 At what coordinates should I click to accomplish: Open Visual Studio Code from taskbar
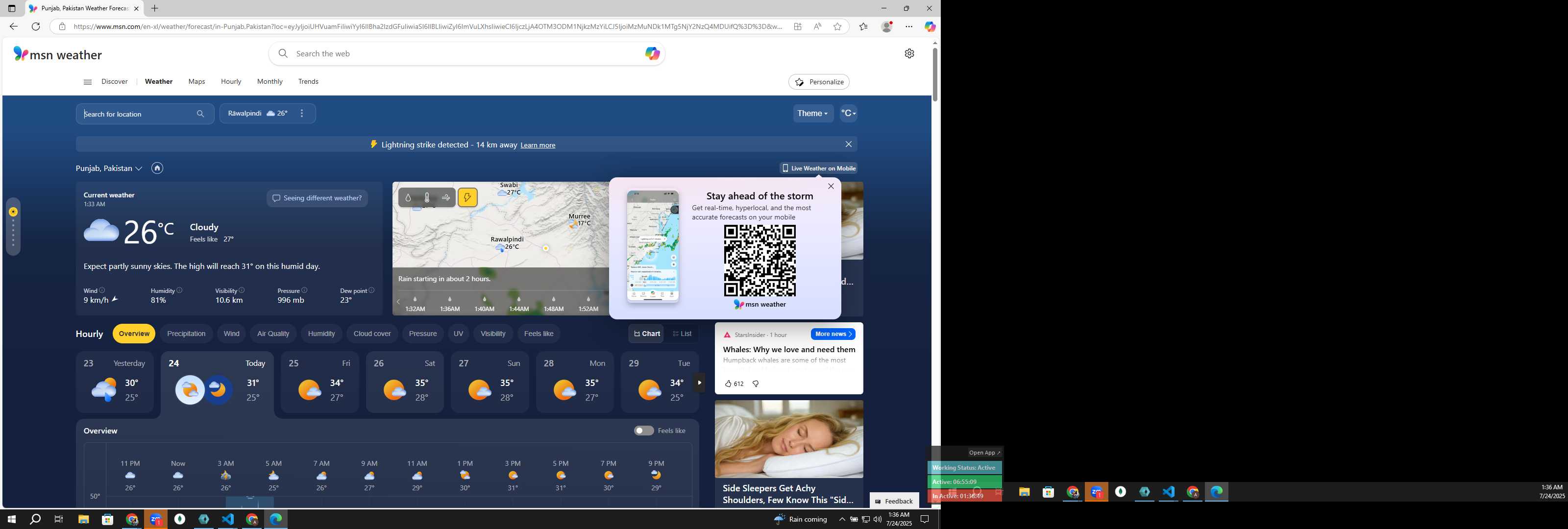click(228, 519)
